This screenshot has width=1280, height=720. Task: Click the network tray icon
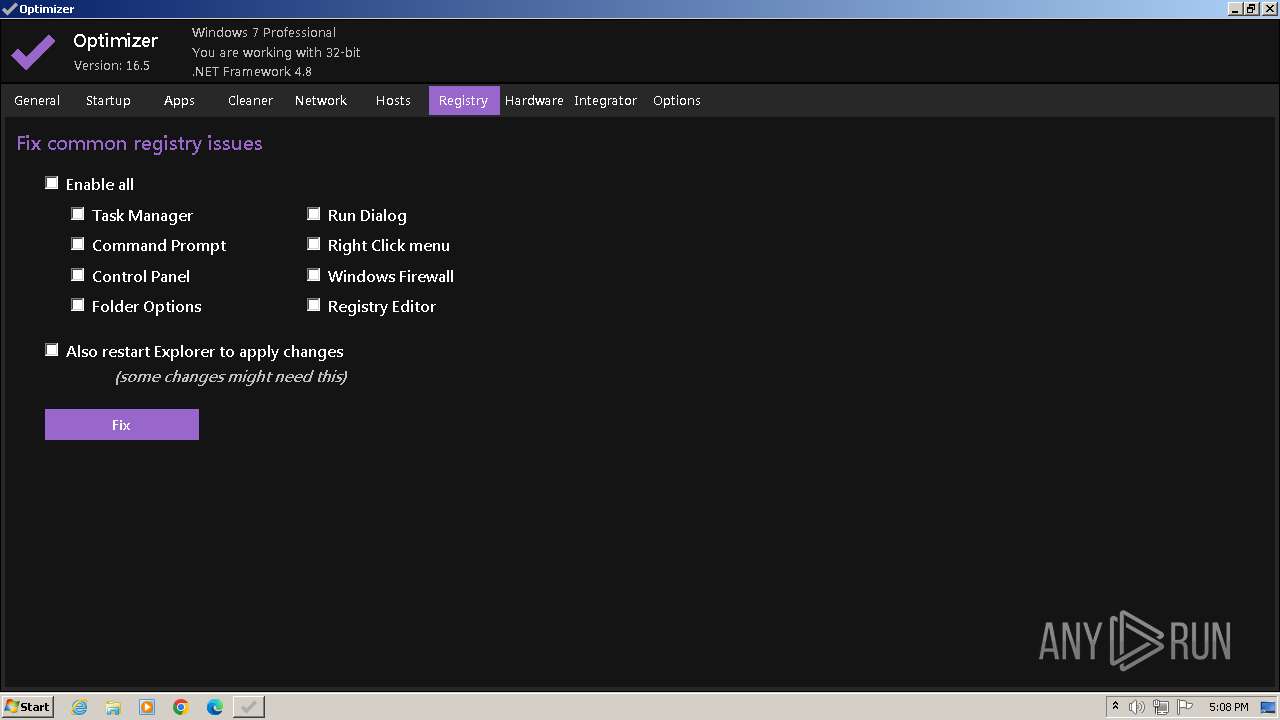[1161, 707]
